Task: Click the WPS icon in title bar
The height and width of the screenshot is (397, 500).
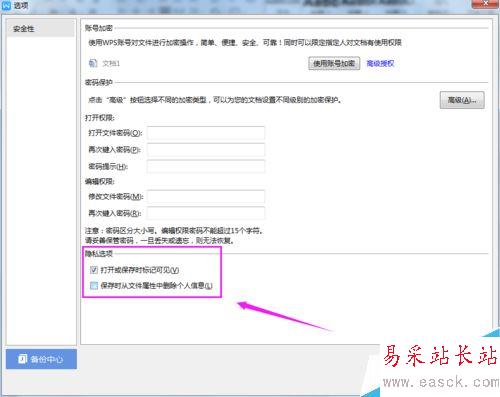Action: [x=6, y=5]
